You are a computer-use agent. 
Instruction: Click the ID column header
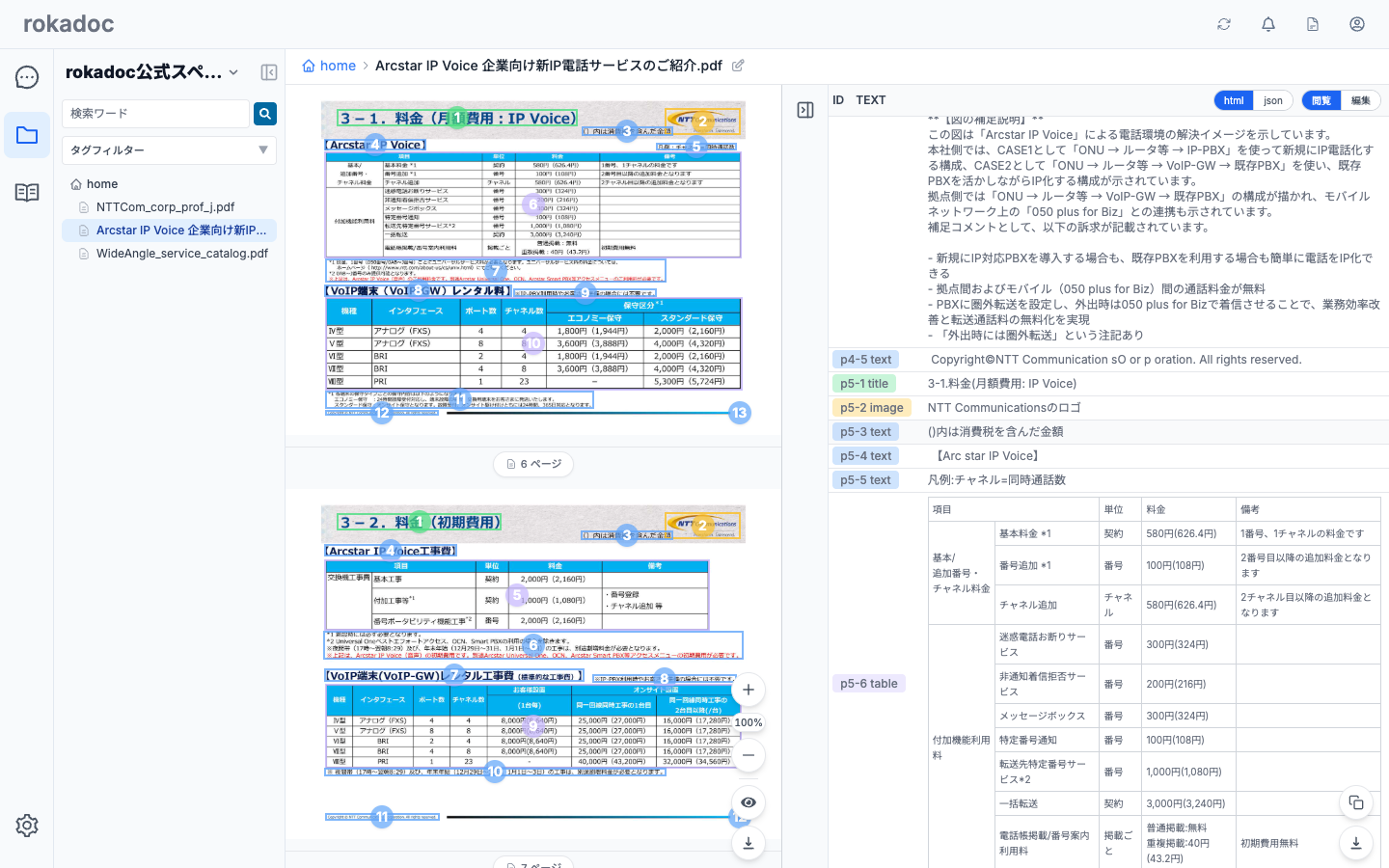click(838, 100)
